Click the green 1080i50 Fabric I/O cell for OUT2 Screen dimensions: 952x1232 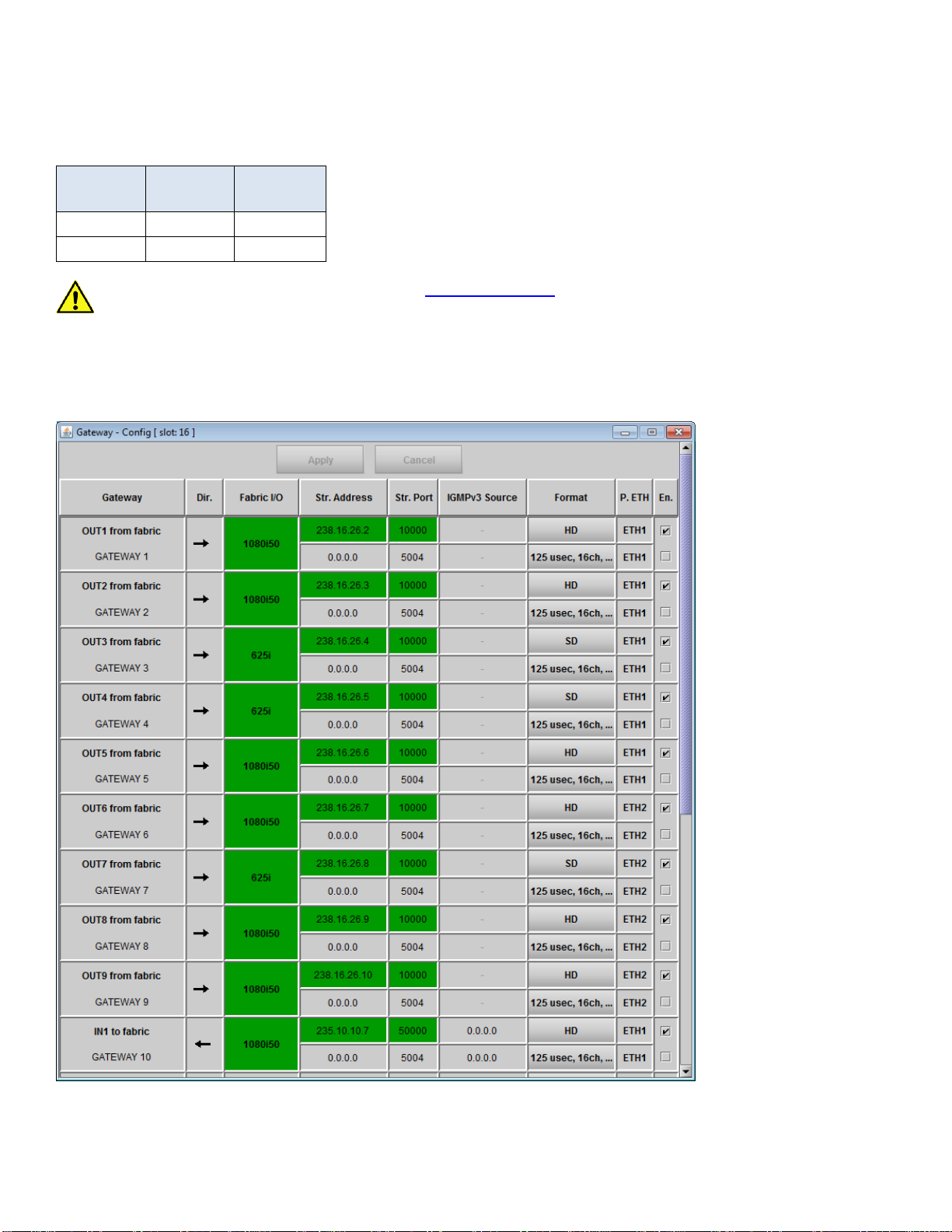click(x=261, y=599)
